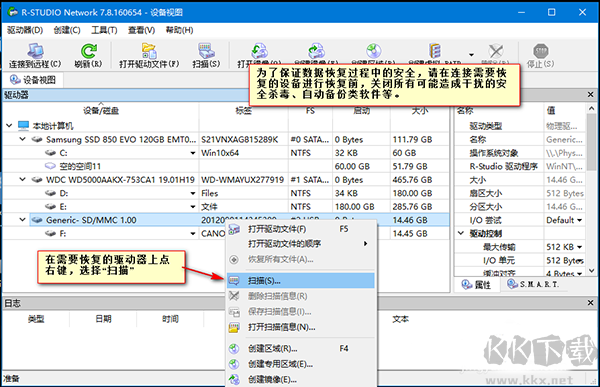Click the disc icon beside 创建专用区域
This screenshot has height=387, width=600.
234,364
